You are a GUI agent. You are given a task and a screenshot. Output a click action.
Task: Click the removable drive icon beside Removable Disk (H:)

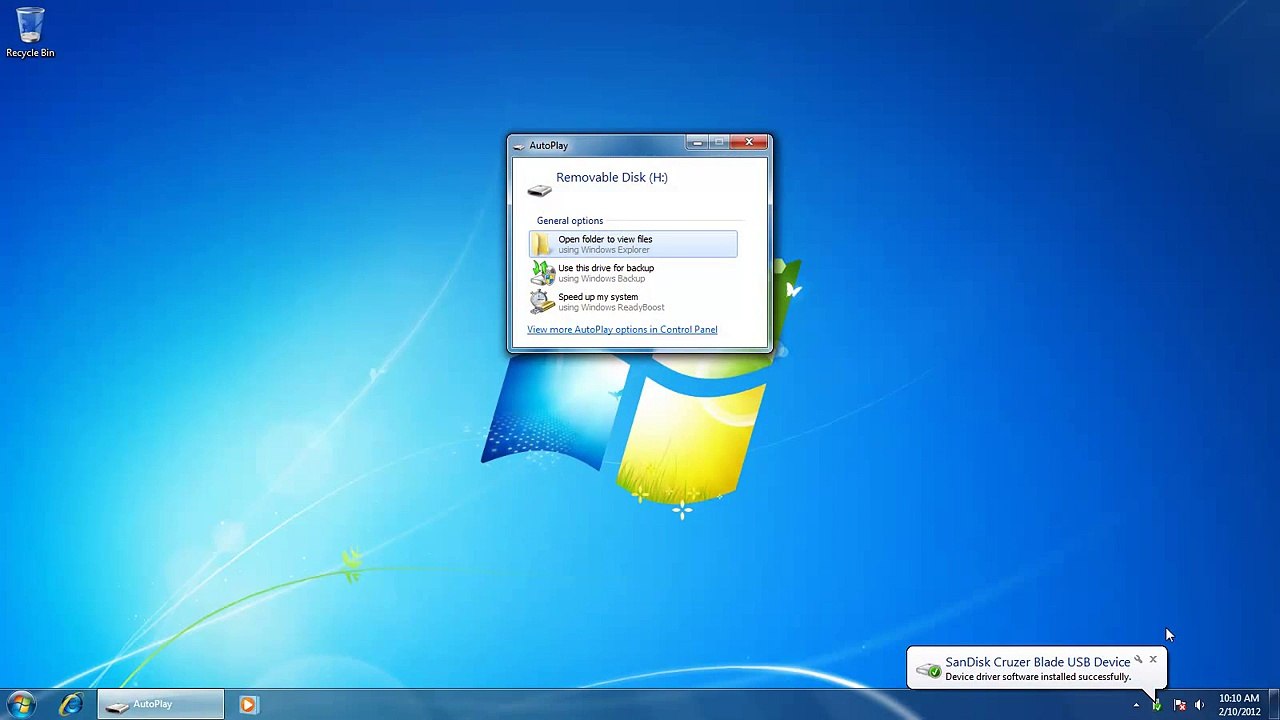pyautogui.click(x=540, y=190)
